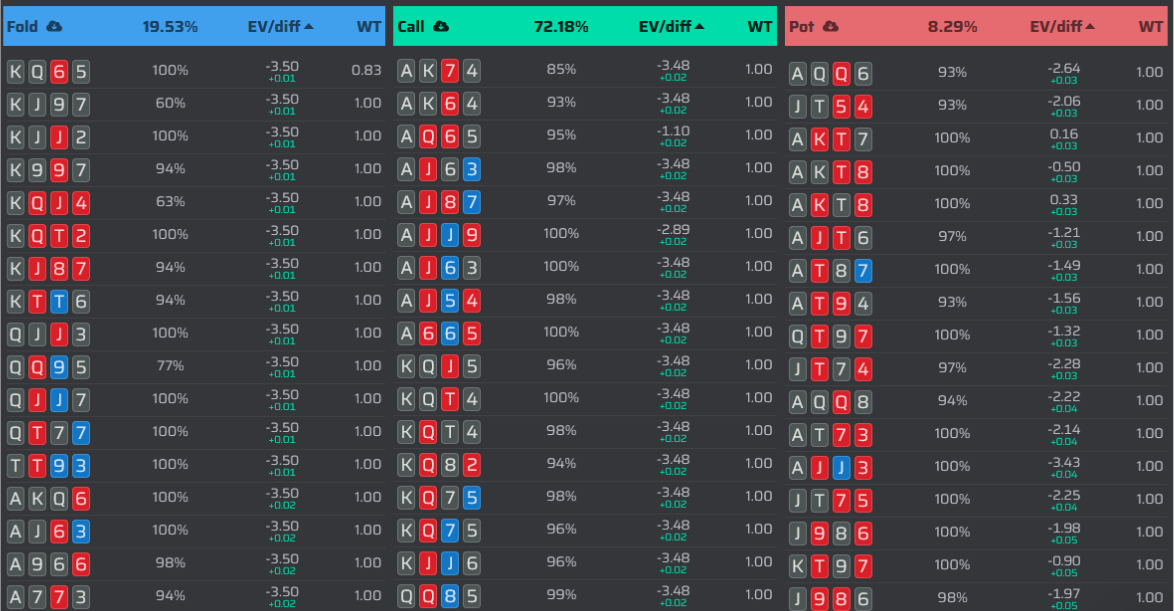Select the blue 7 card in the A T 8 7 hand
This screenshot has height=611, width=1174.
point(863,269)
